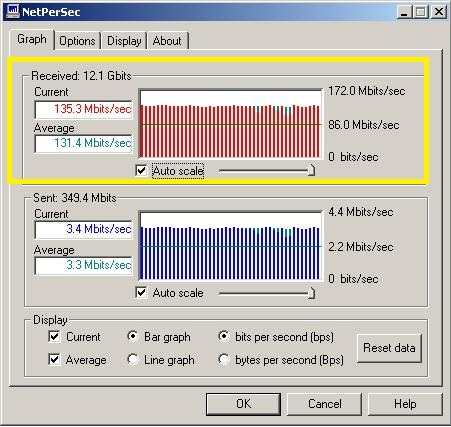Image resolution: width=451 pixels, height=427 pixels.
Task: Click the 86.0 Mbits/sec scale label
Action: point(364,125)
